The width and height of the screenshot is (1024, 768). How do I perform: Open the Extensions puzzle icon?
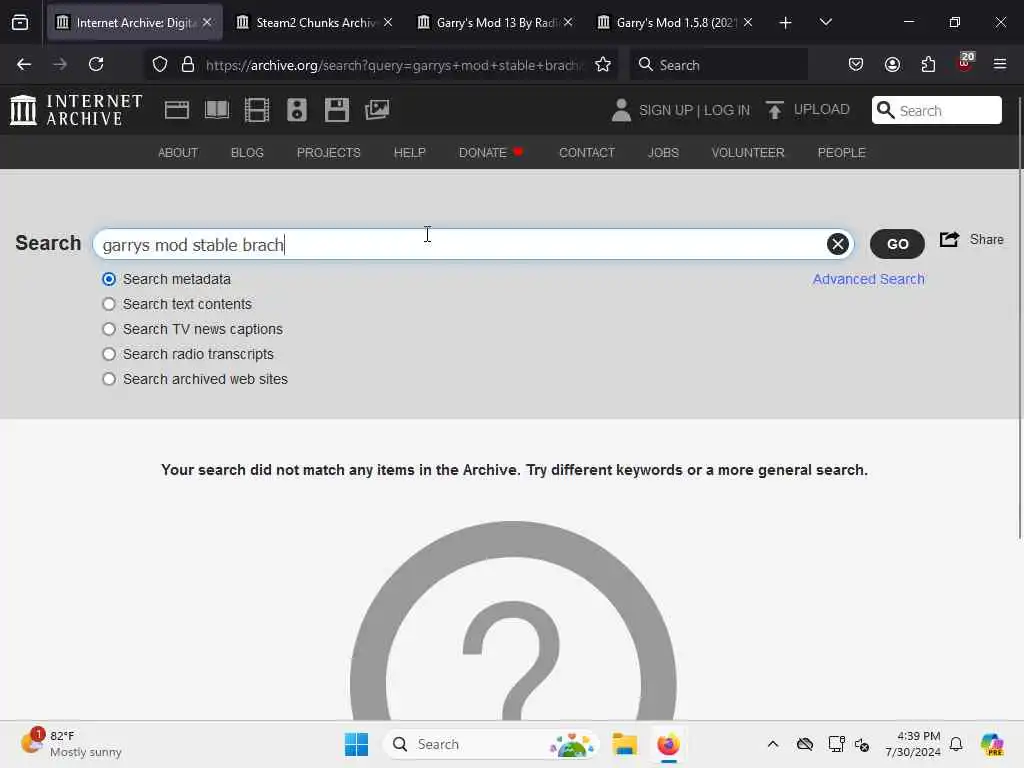point(928,64)
